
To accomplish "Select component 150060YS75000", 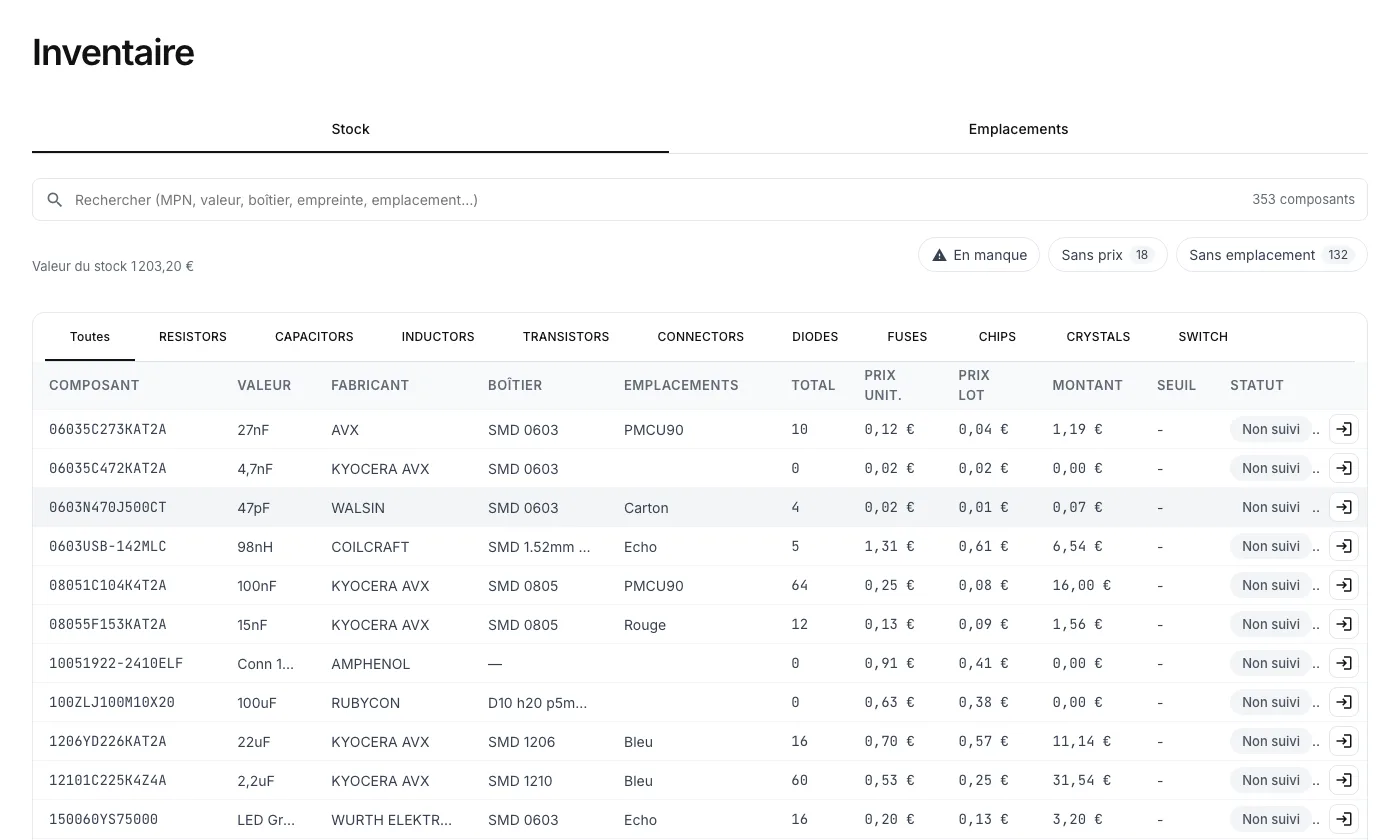I will (104, 819).
